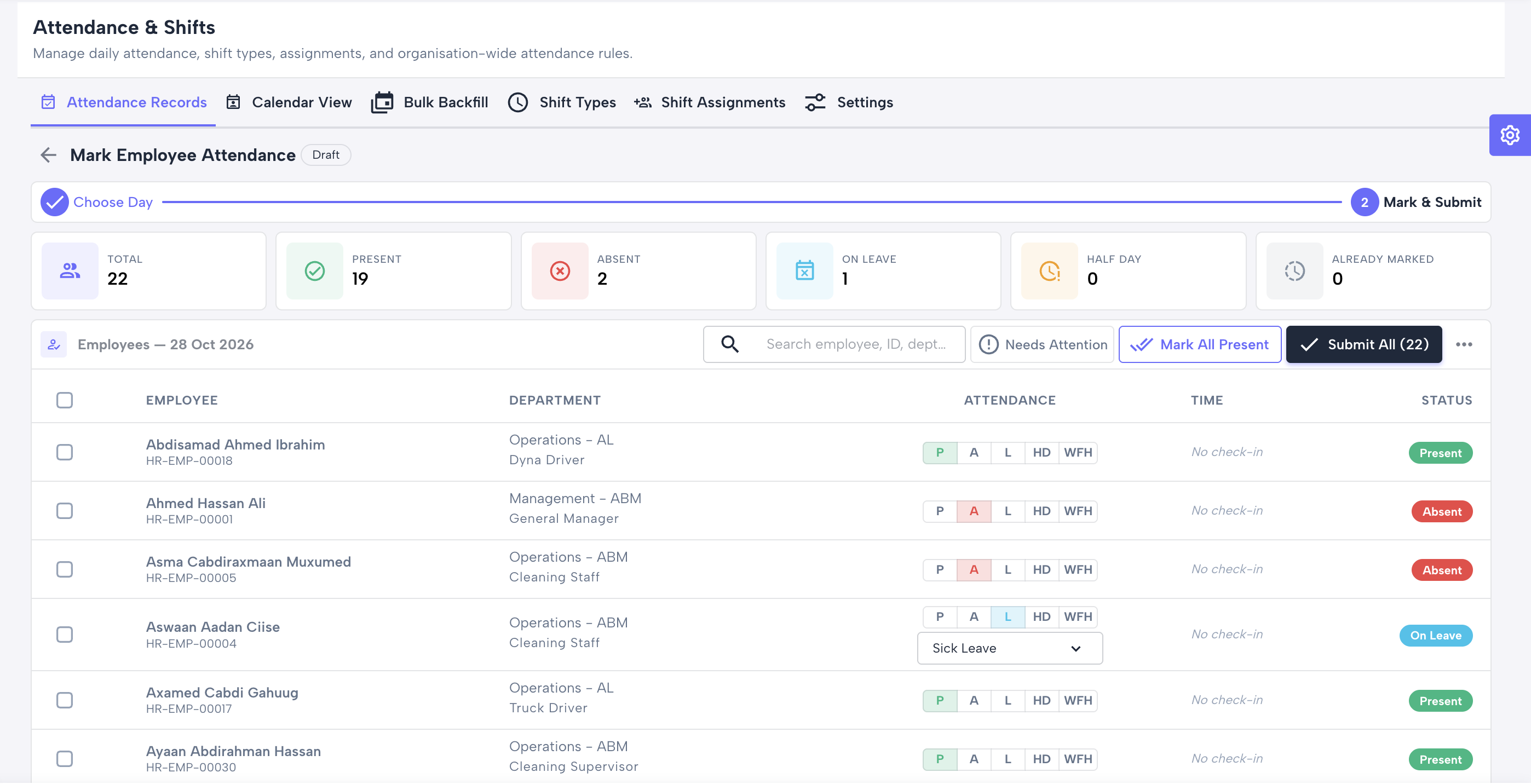Image resolution: width=1531 pixels, height=784 pixels.
Task: Click the On Leave status pill for Aswaan
Action: tap(1435, 636)
